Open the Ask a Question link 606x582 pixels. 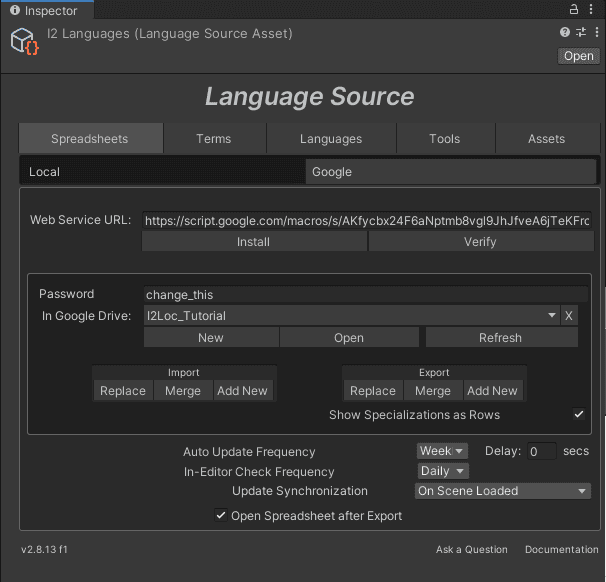pyautogui.click(x=472, y=549)
